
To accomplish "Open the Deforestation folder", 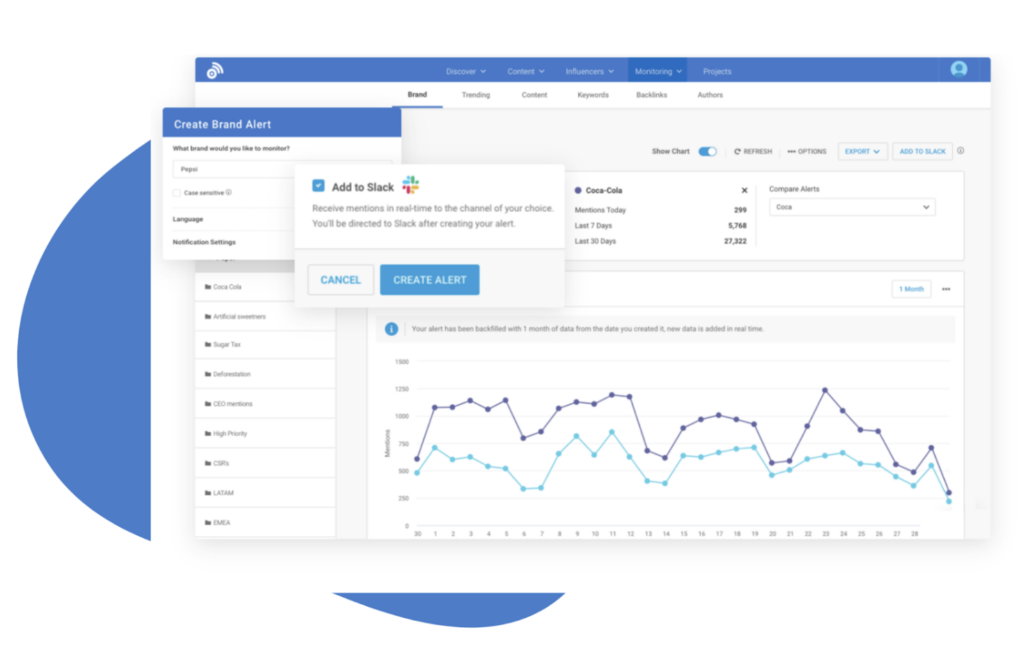I will 265,374.
